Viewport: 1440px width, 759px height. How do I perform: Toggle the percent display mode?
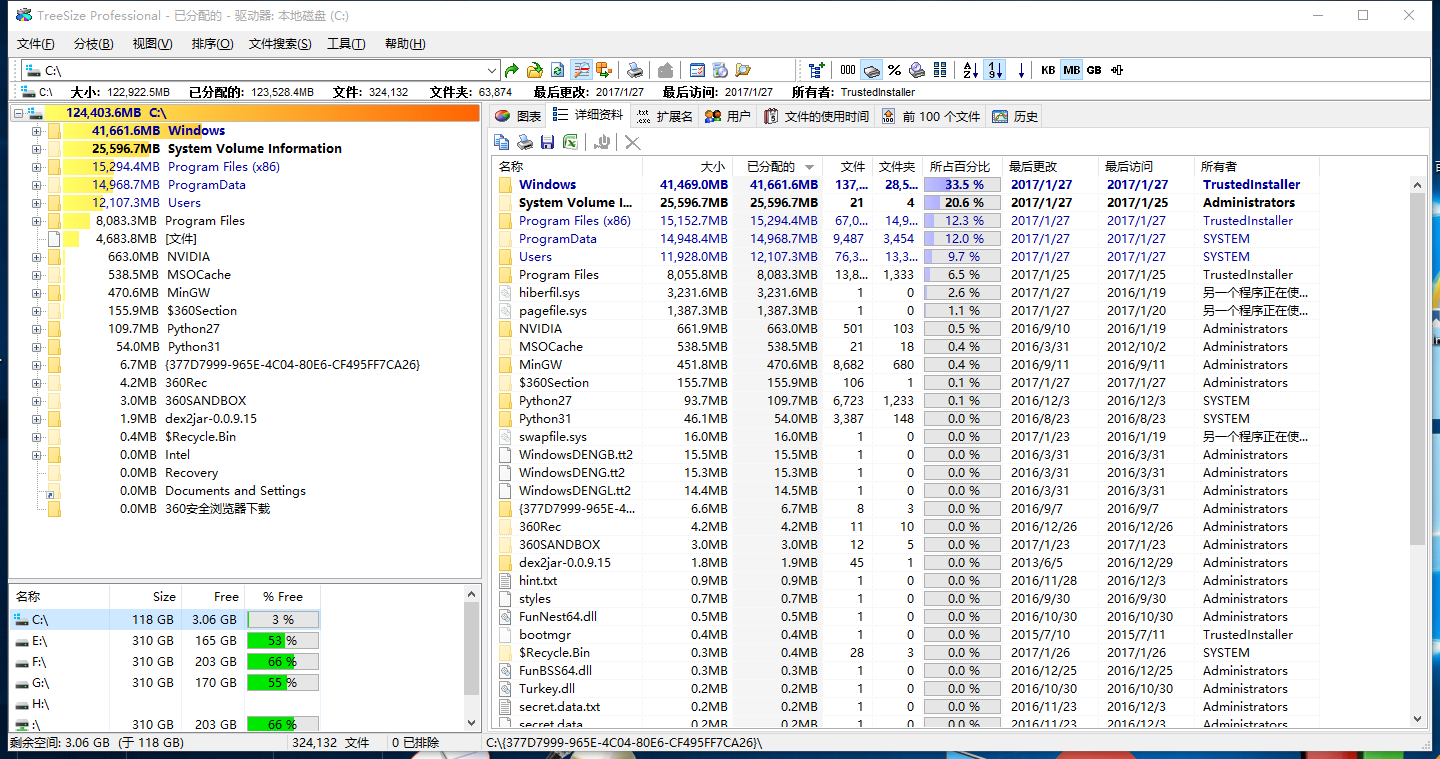click(x=894, y=70)
